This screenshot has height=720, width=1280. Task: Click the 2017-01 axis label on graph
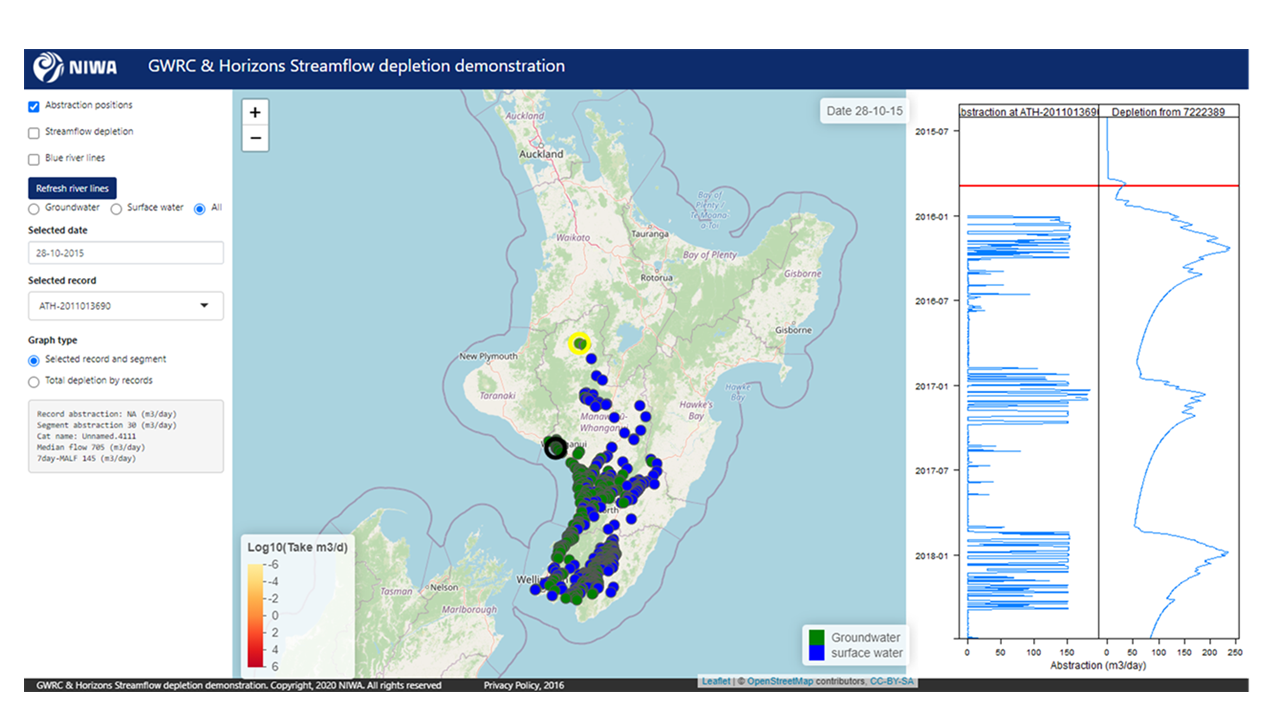(932, 386)
